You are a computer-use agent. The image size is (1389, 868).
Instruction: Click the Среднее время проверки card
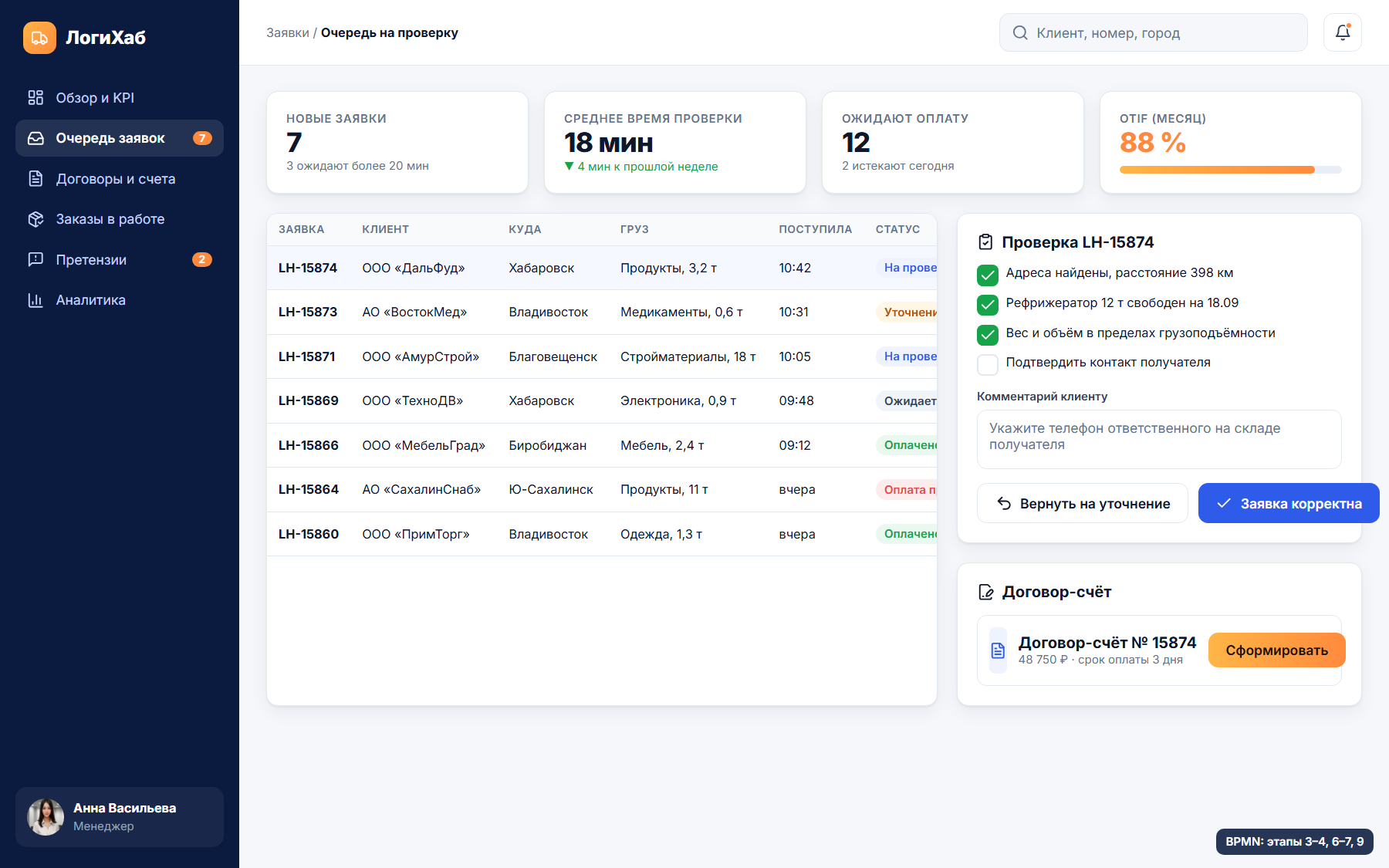tap(675, 143)
